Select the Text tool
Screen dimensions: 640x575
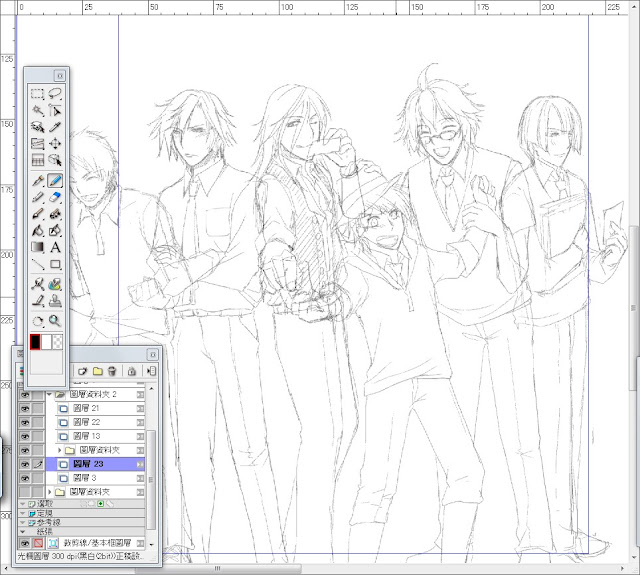55,247
